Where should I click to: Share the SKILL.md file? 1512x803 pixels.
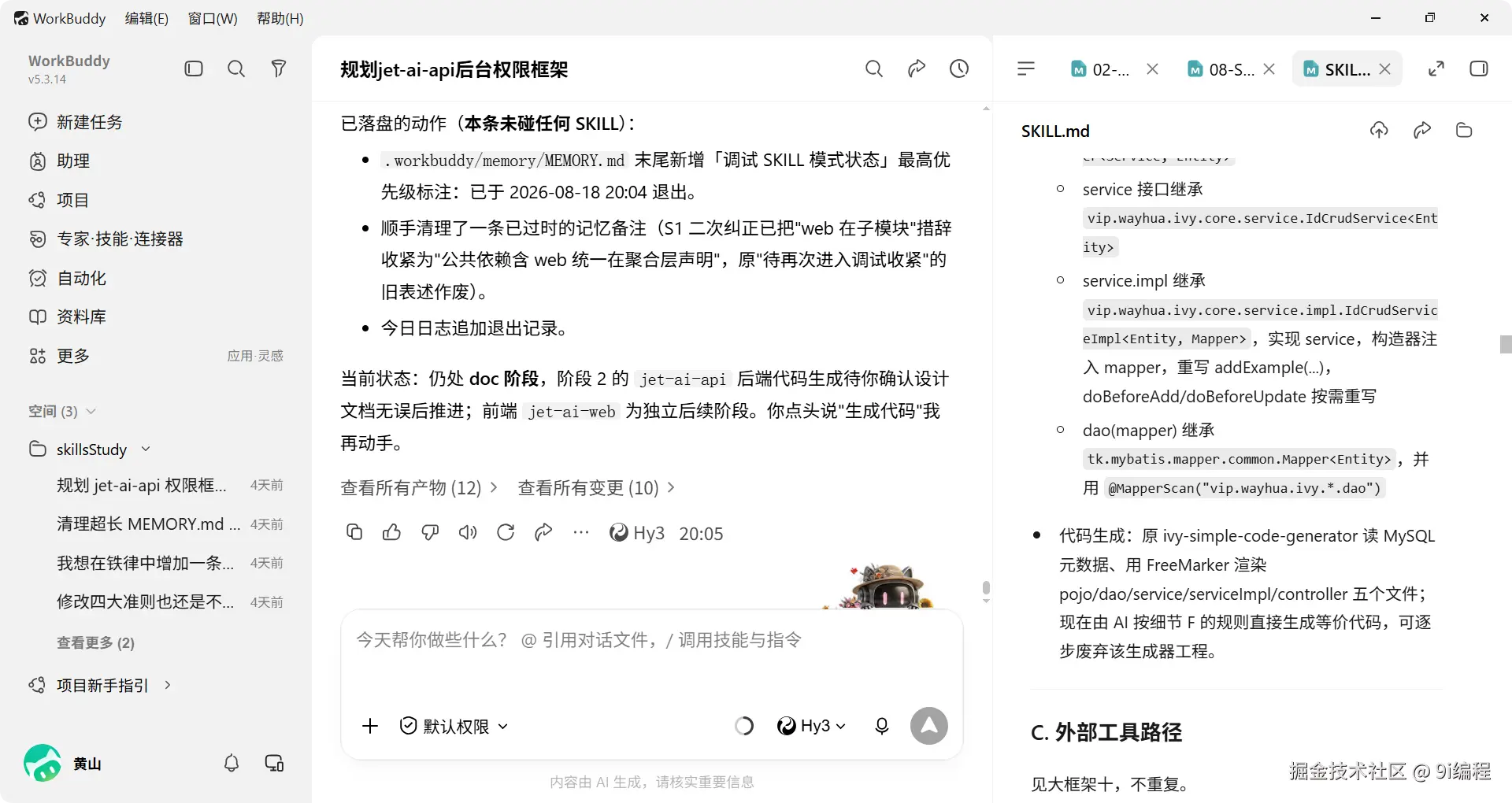point(1422,130)
